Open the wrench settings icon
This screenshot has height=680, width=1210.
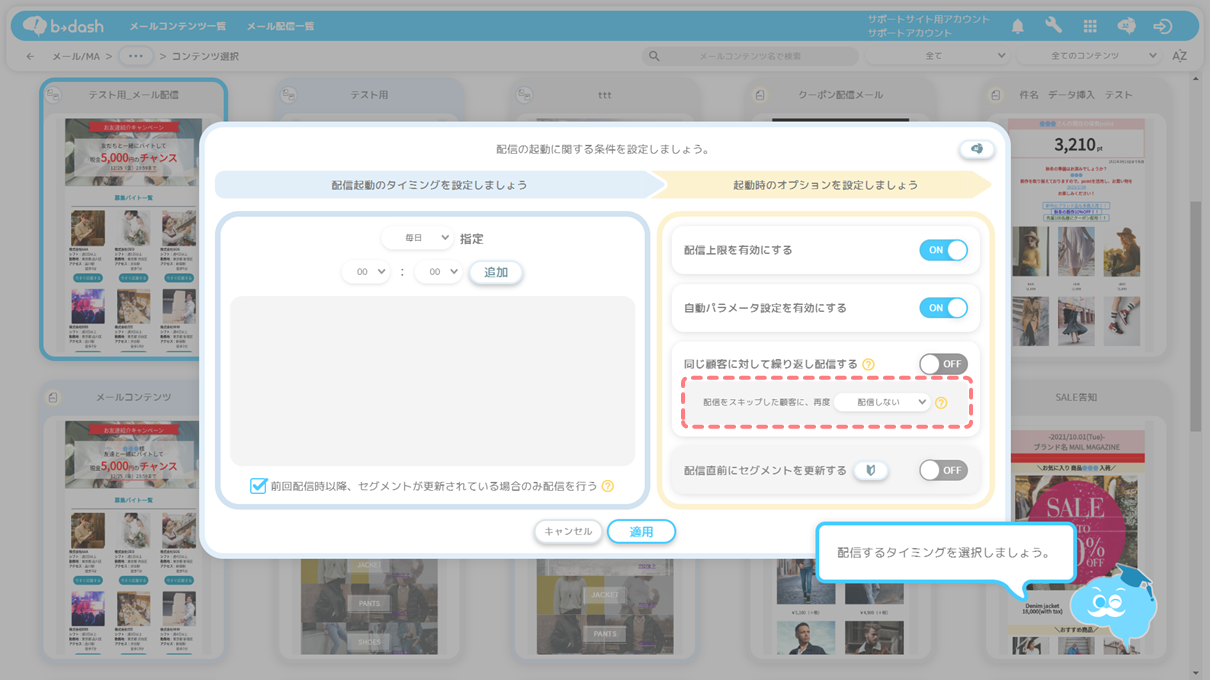tap(1054, 26)
